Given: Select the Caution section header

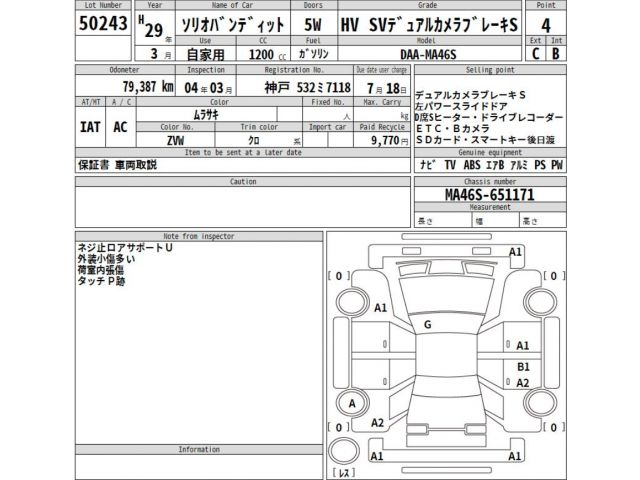Looking at the screenshot, I should pyautogui.click(x=243, y=182).
